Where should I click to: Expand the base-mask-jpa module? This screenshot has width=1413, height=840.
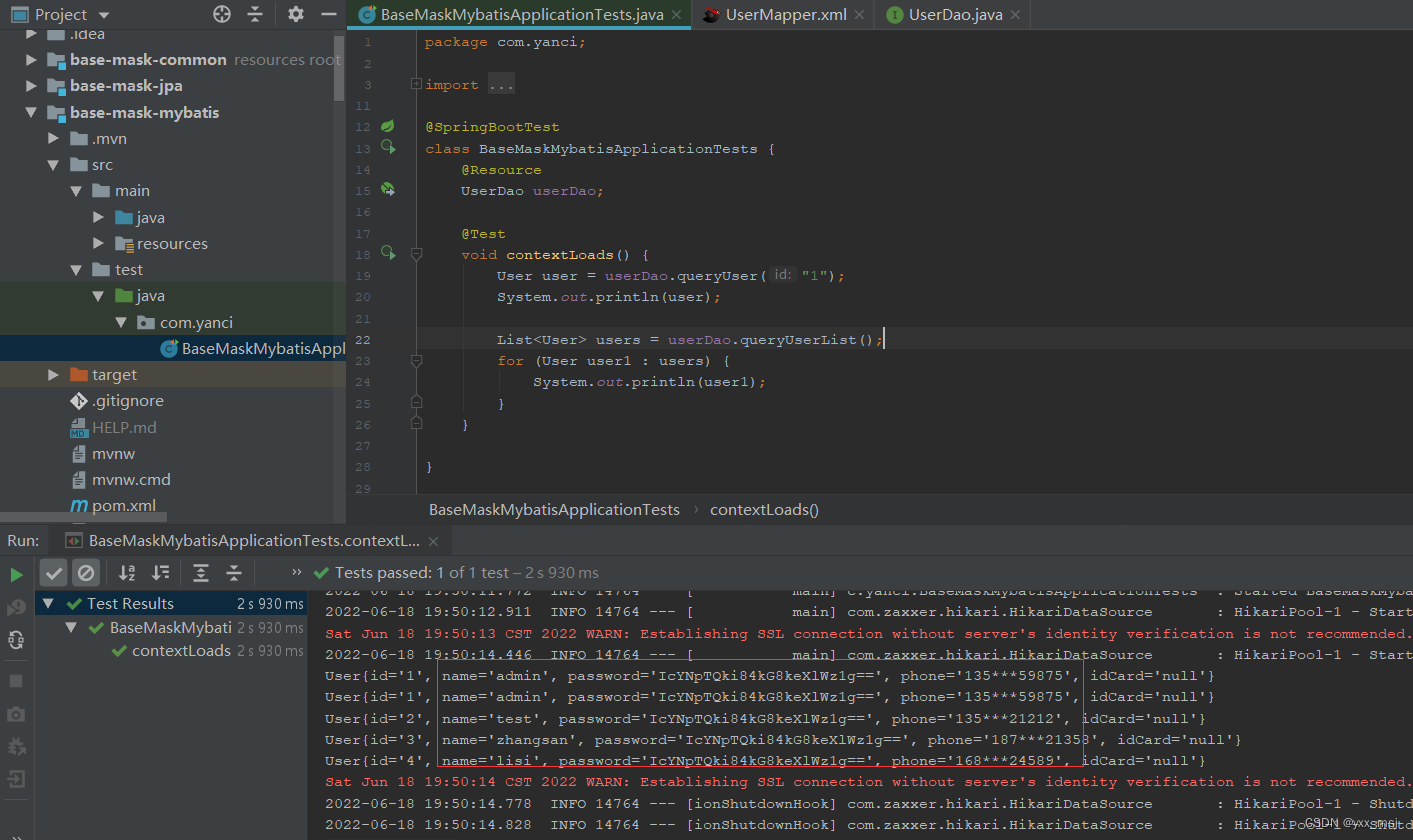tap(32, 86)
